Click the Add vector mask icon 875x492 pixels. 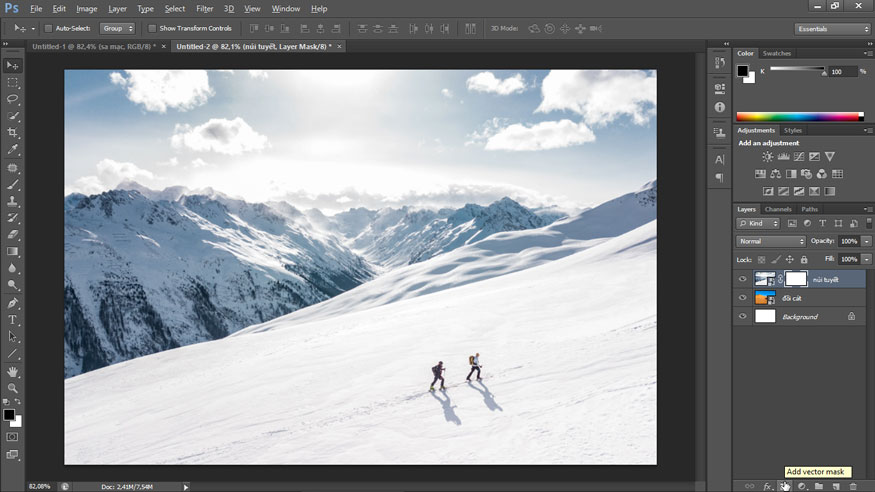[x=785, y=486]
